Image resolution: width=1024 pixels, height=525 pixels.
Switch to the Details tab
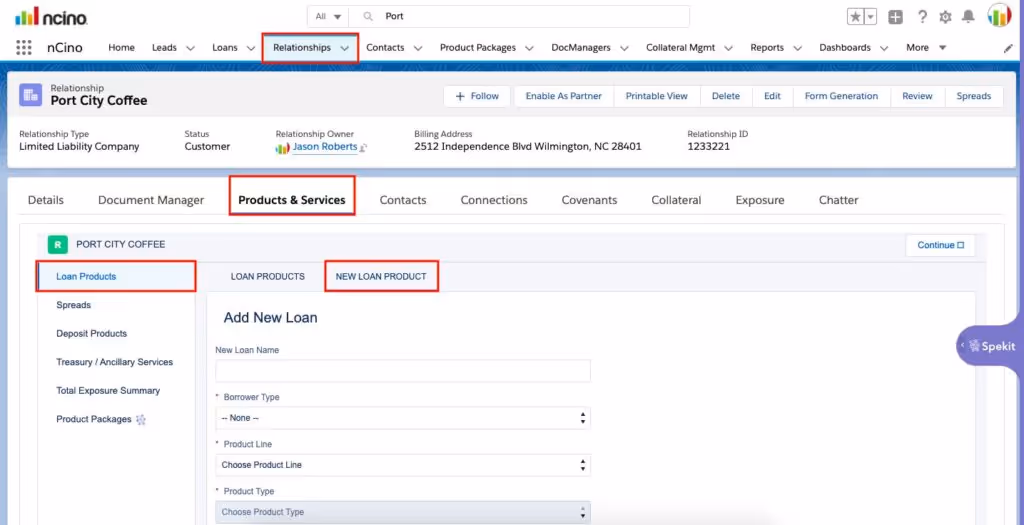(x=46, y=200)
